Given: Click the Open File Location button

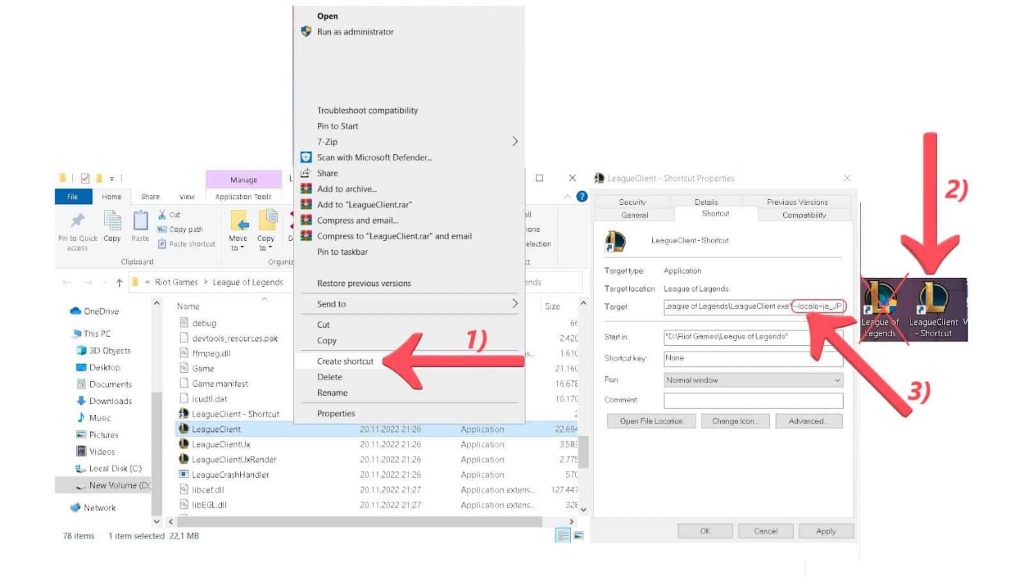Looking at the screenshot, I should point(651,421).
